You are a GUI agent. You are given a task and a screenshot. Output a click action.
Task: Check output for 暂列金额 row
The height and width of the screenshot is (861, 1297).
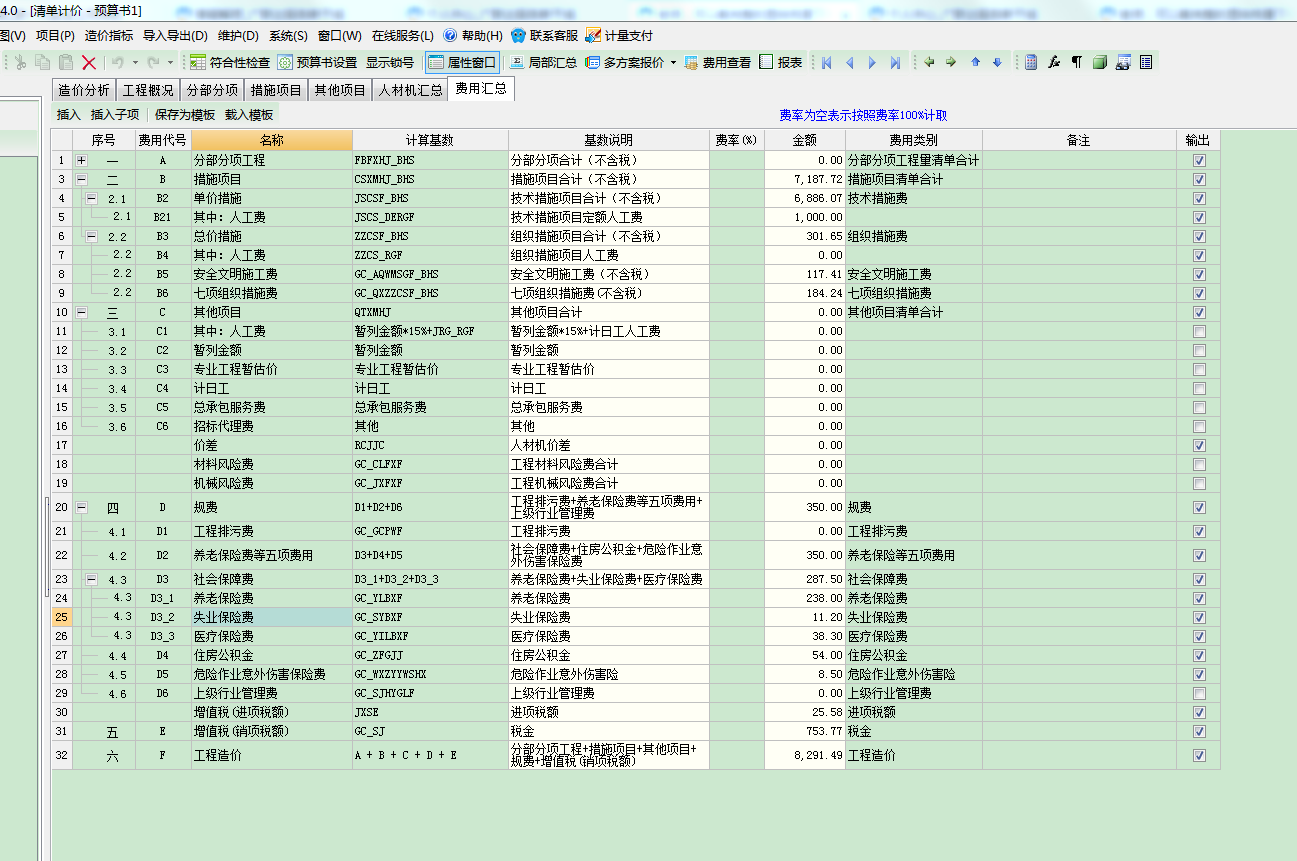pos(1199,350)
